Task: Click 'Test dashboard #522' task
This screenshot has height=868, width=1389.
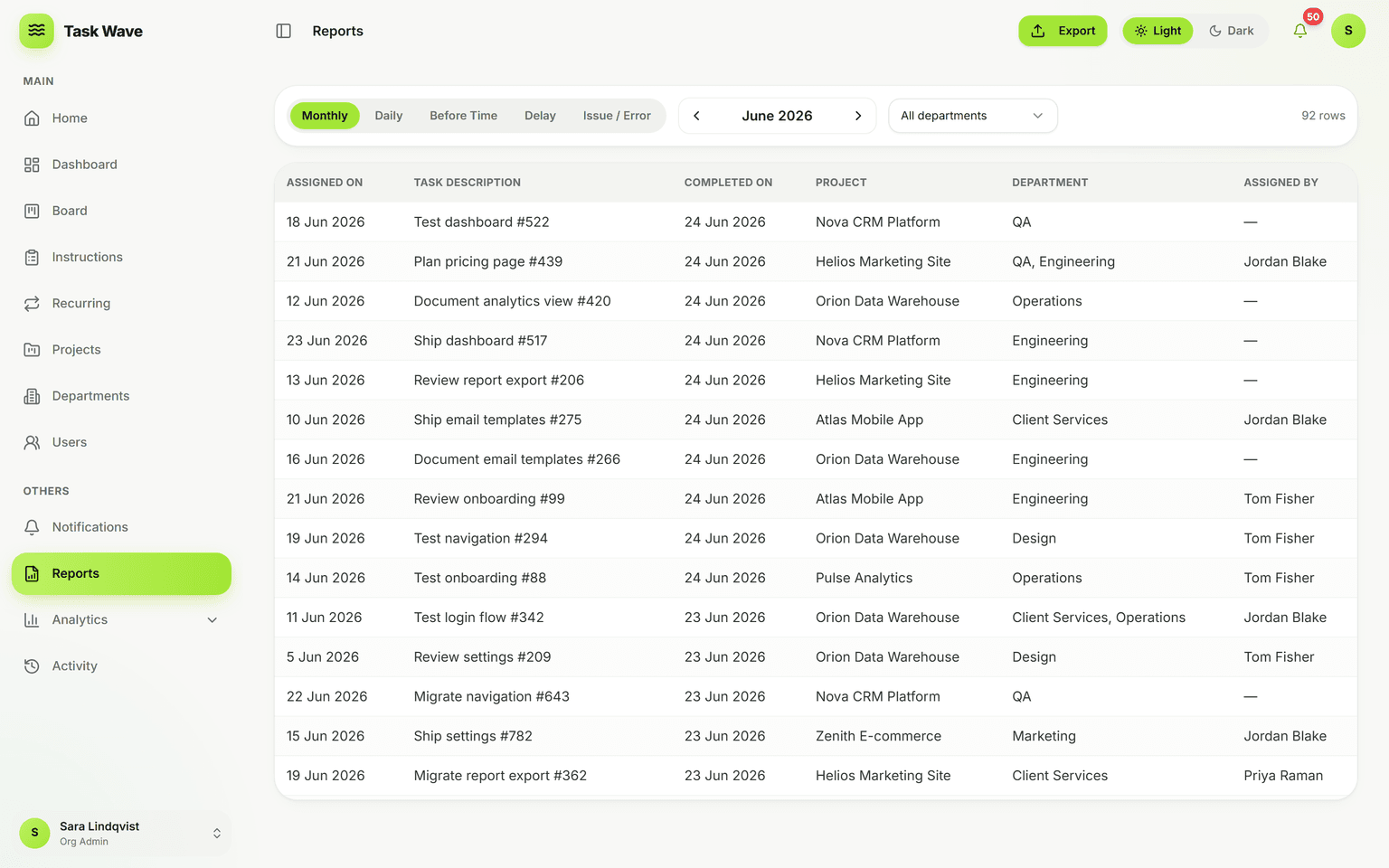Action: (481, 222)
